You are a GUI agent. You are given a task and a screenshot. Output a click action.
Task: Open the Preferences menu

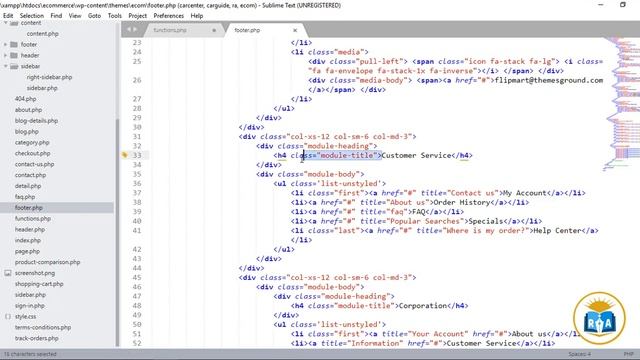click(x=169, y=16)
